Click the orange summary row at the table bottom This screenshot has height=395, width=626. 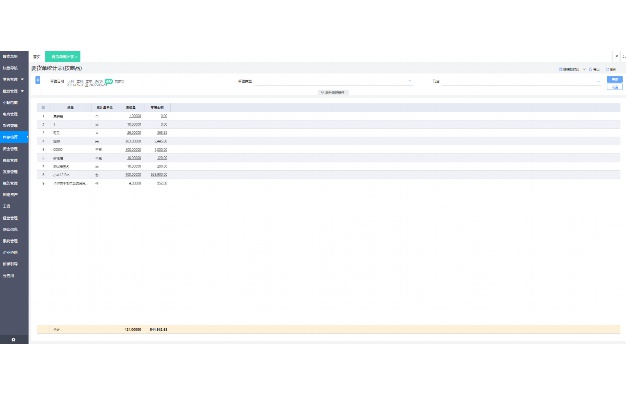(329, 329)
